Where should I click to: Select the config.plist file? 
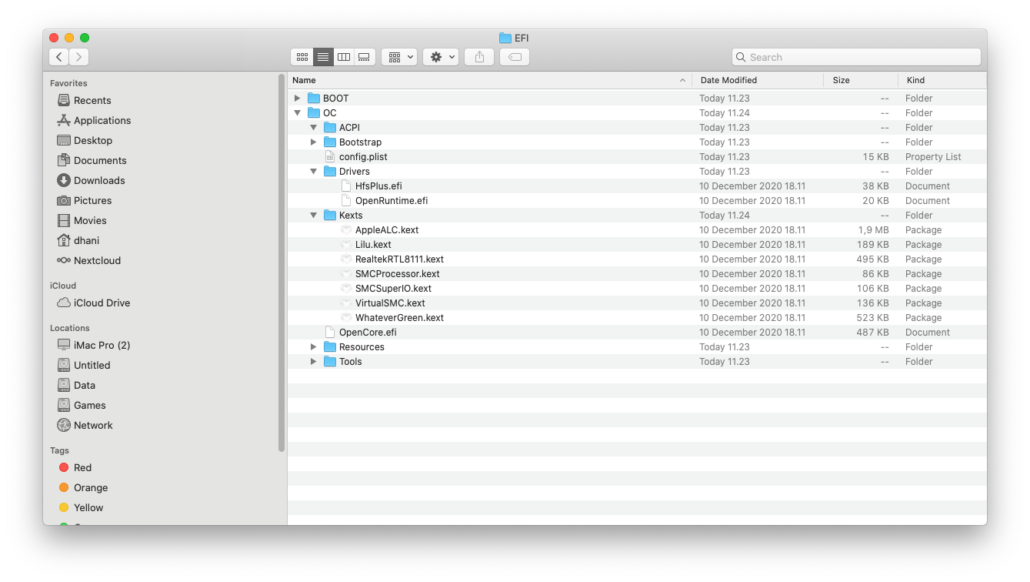pyautogui.click(x=362, y=157)
